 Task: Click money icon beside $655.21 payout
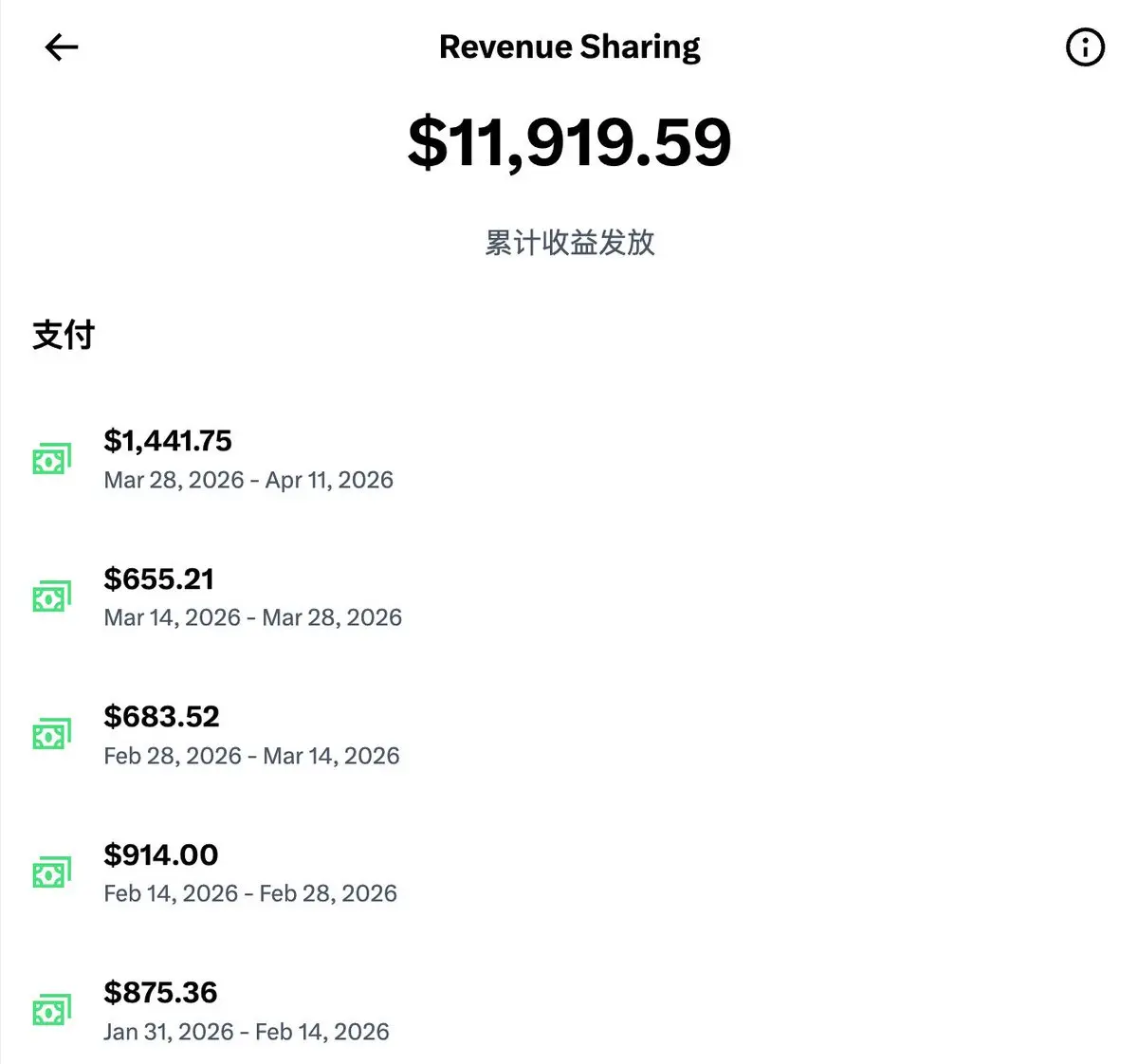coord(52,597)
